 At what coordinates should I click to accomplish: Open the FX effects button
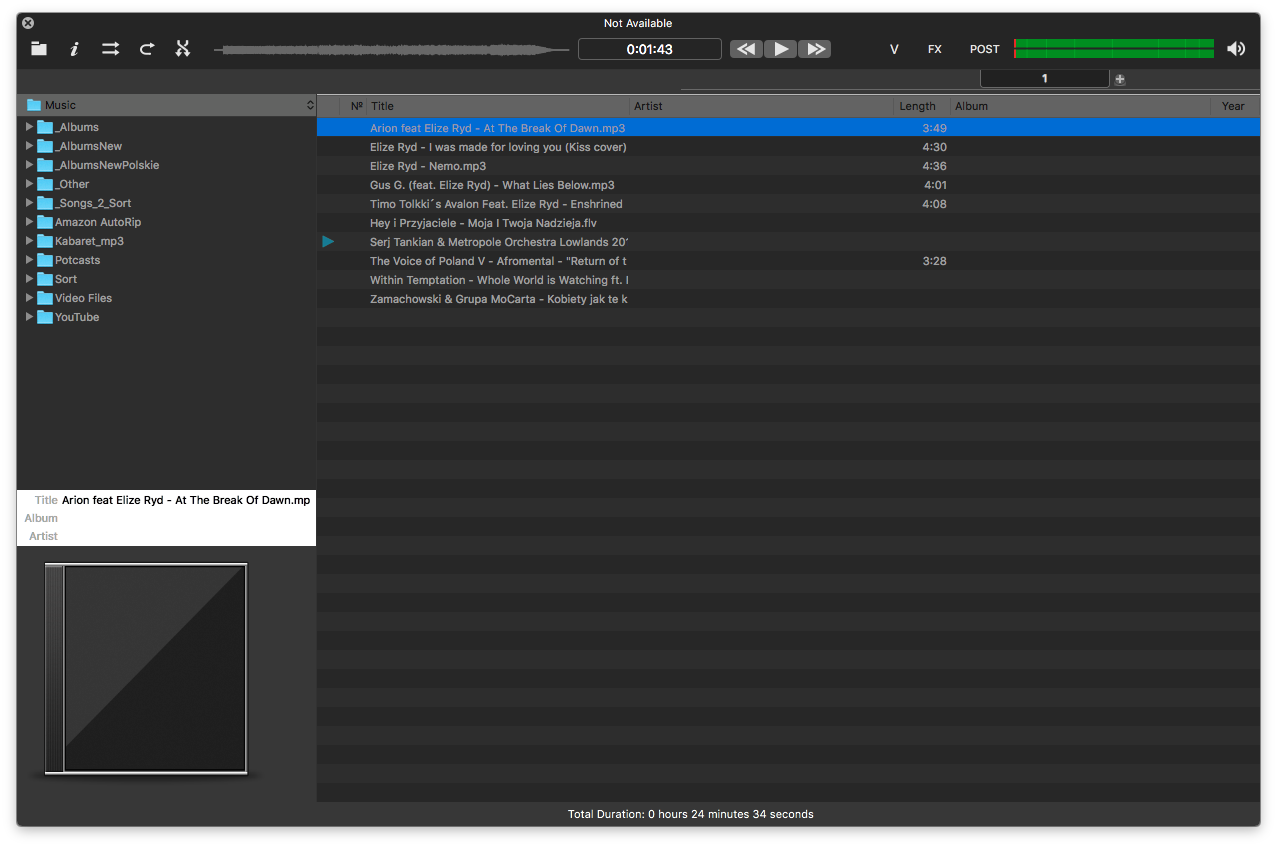(934, 49)
